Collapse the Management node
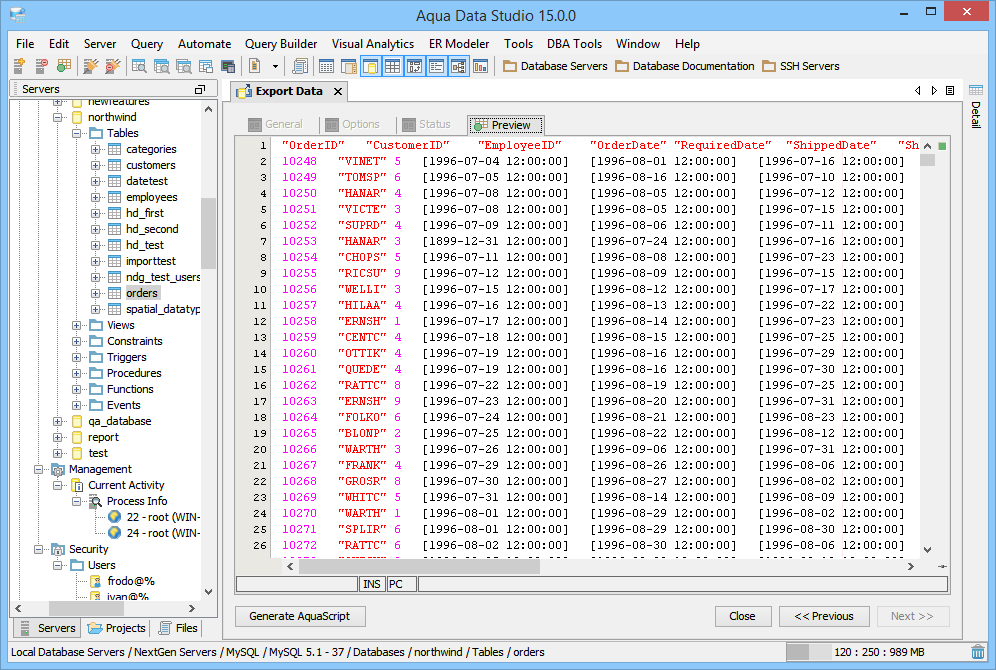Screen dimensions: 996x670 coord(38,469)
